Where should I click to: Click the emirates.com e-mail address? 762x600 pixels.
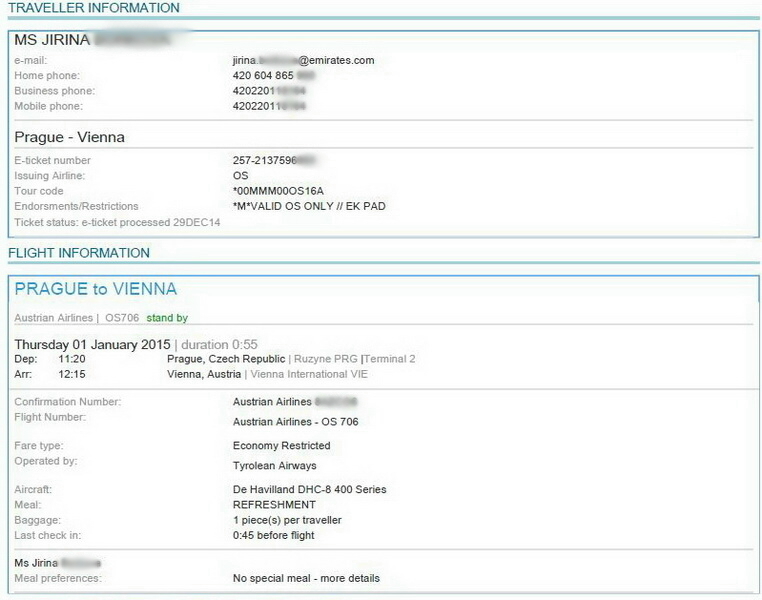coord(303,60)
